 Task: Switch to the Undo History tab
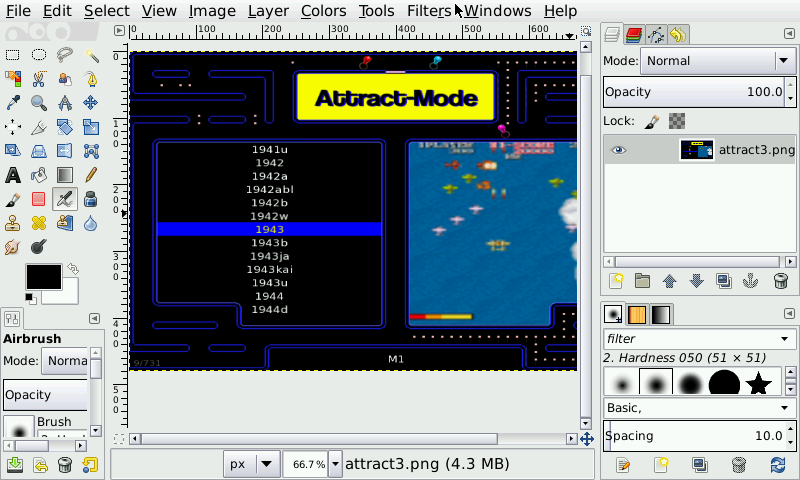point(678,35)
